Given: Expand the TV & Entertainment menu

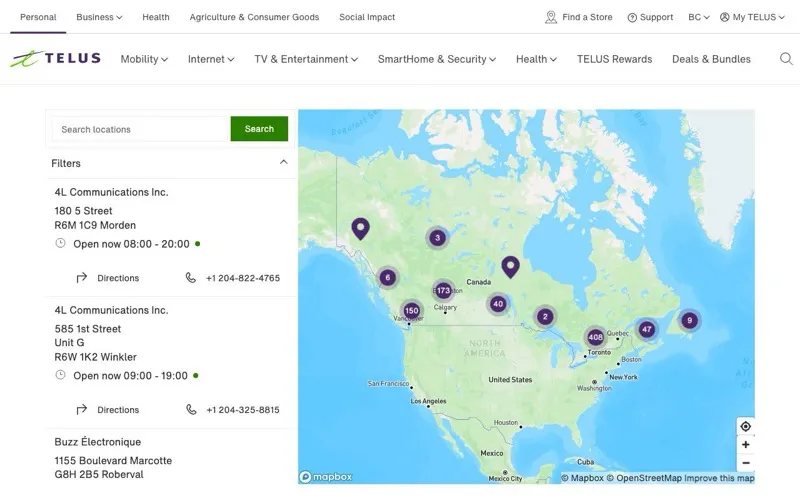Looking at the screenshot, I should [x=306, y=59].
